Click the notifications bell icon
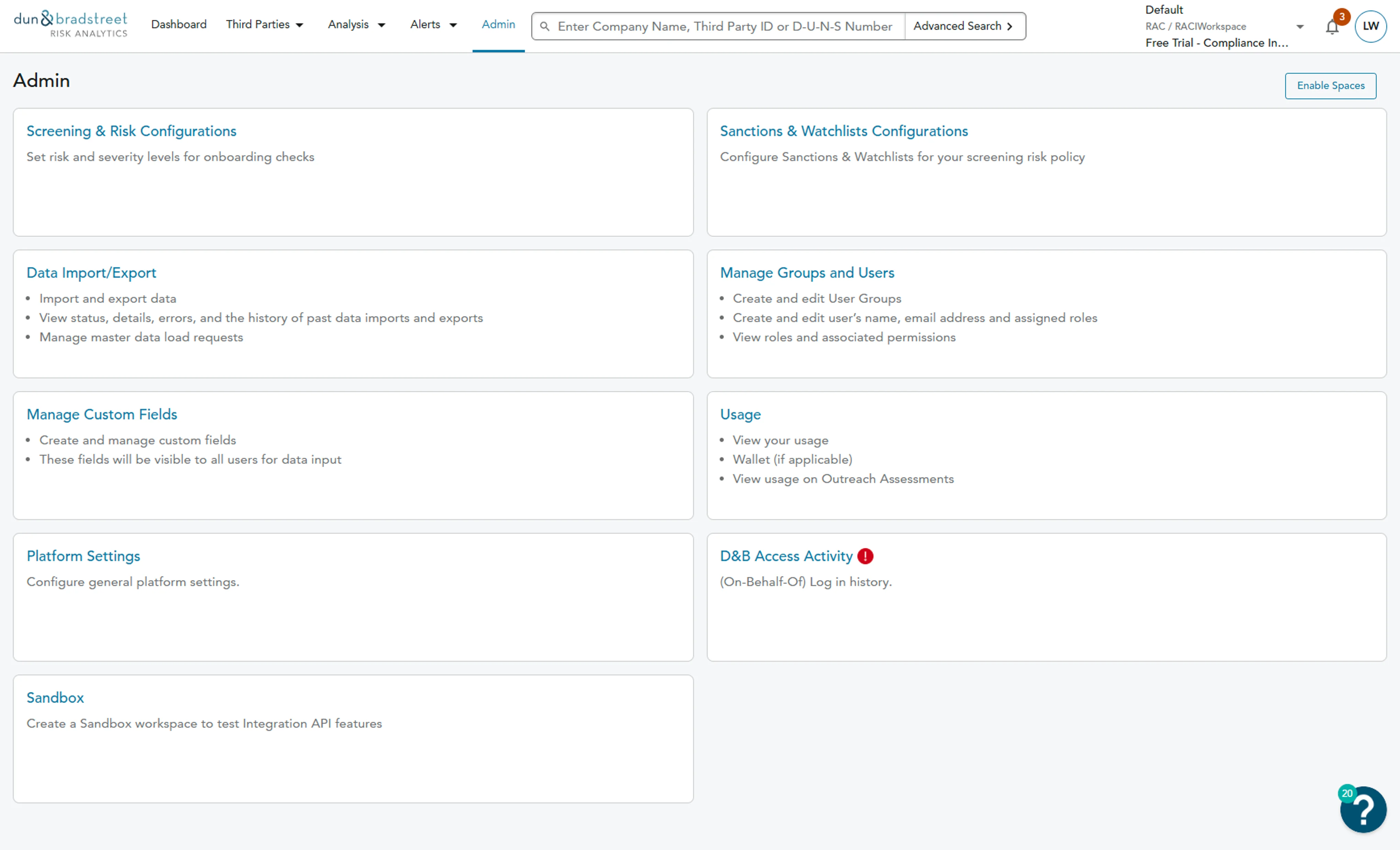The image size is (1400, 850). pos(1331,27)
